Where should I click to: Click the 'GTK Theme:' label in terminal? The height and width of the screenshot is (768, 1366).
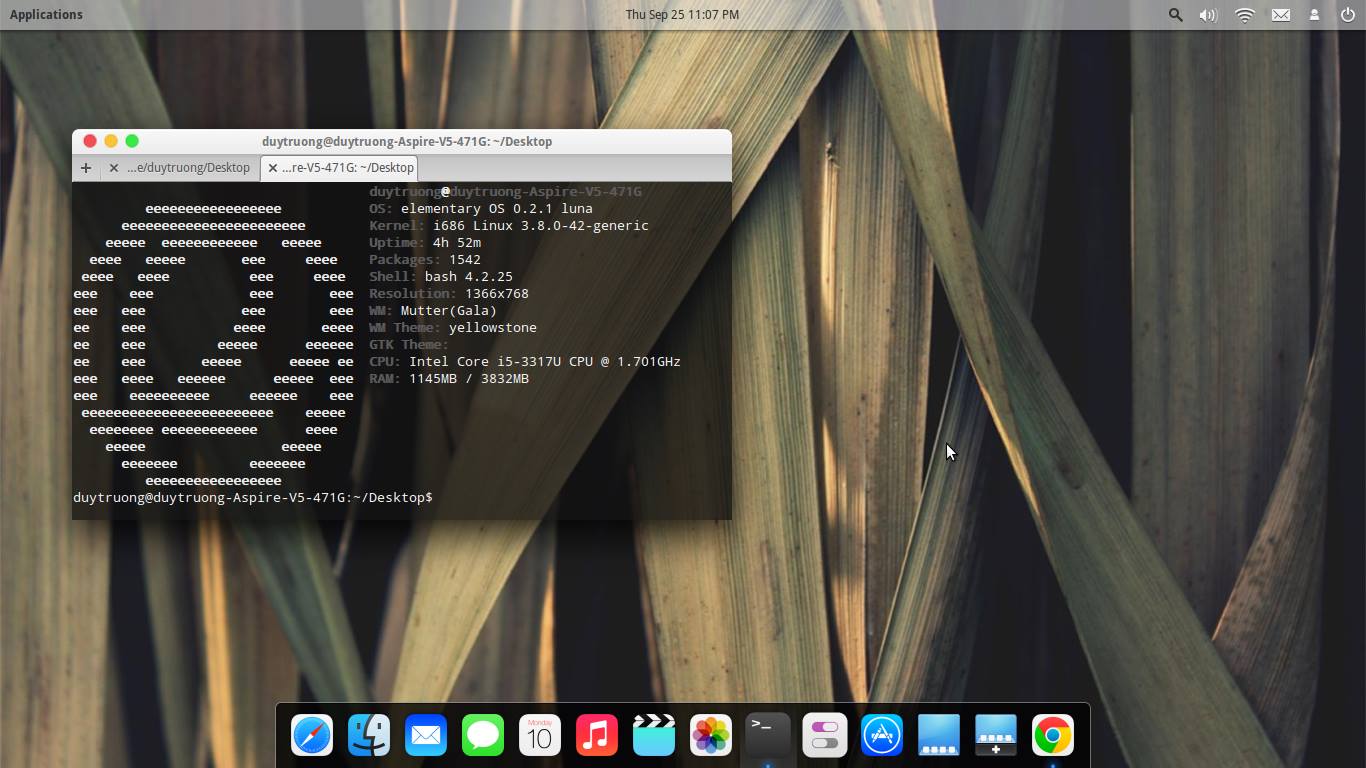[x=409, y=344]
